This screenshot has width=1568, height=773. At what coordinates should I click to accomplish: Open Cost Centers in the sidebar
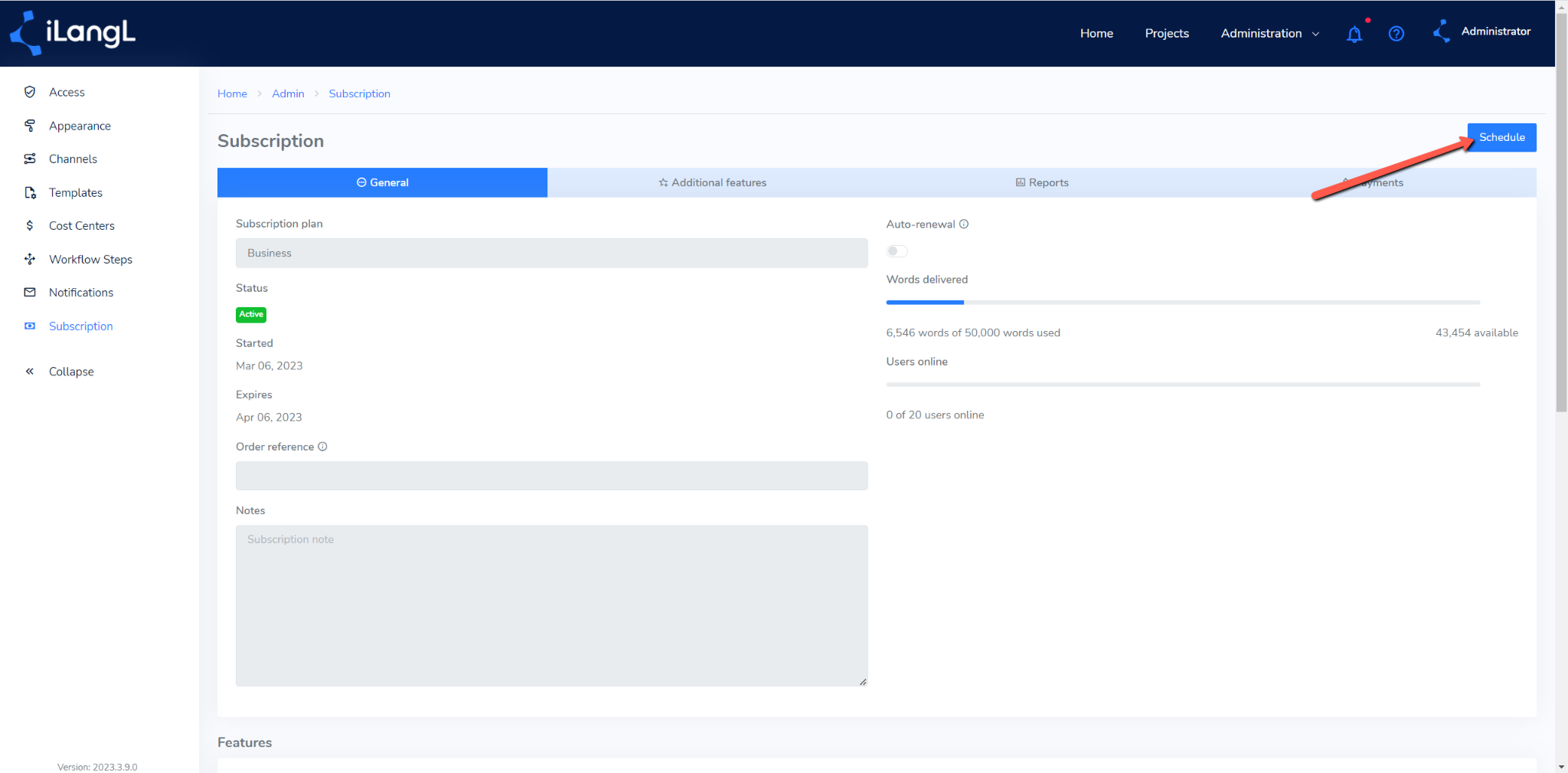click(x=81, y=225)
